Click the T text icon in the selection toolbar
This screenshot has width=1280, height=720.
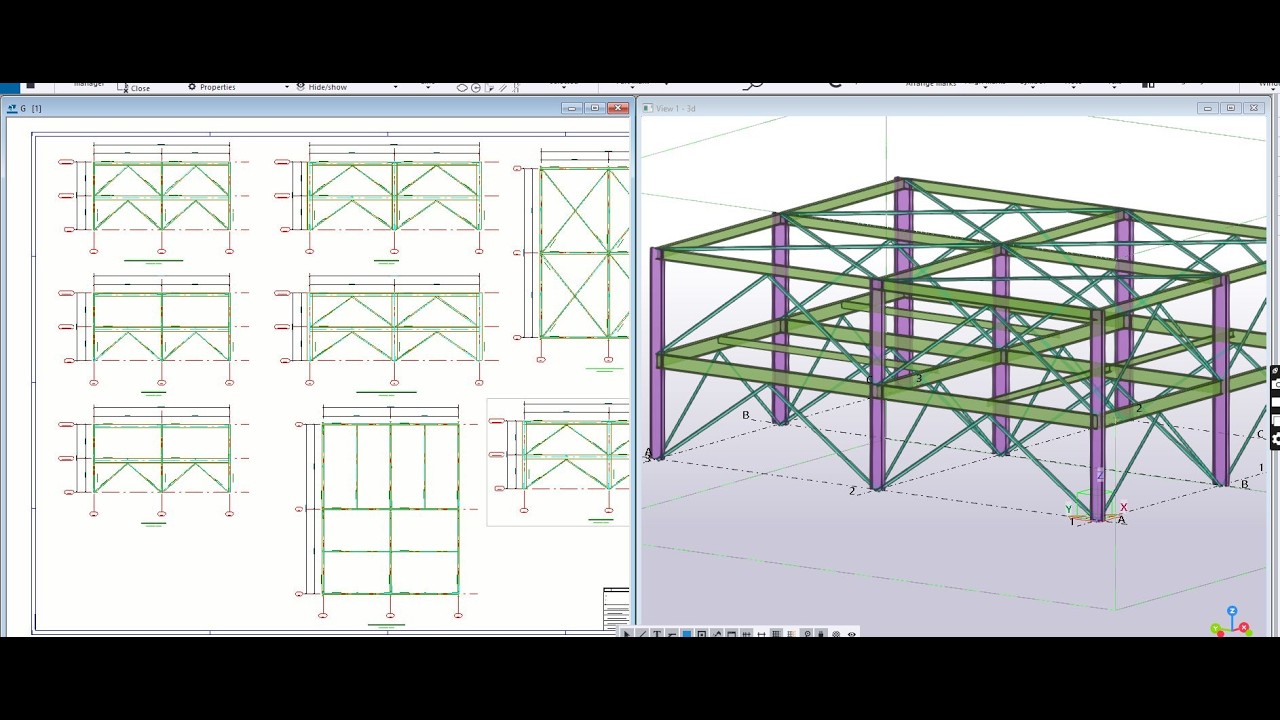point(657,634)
